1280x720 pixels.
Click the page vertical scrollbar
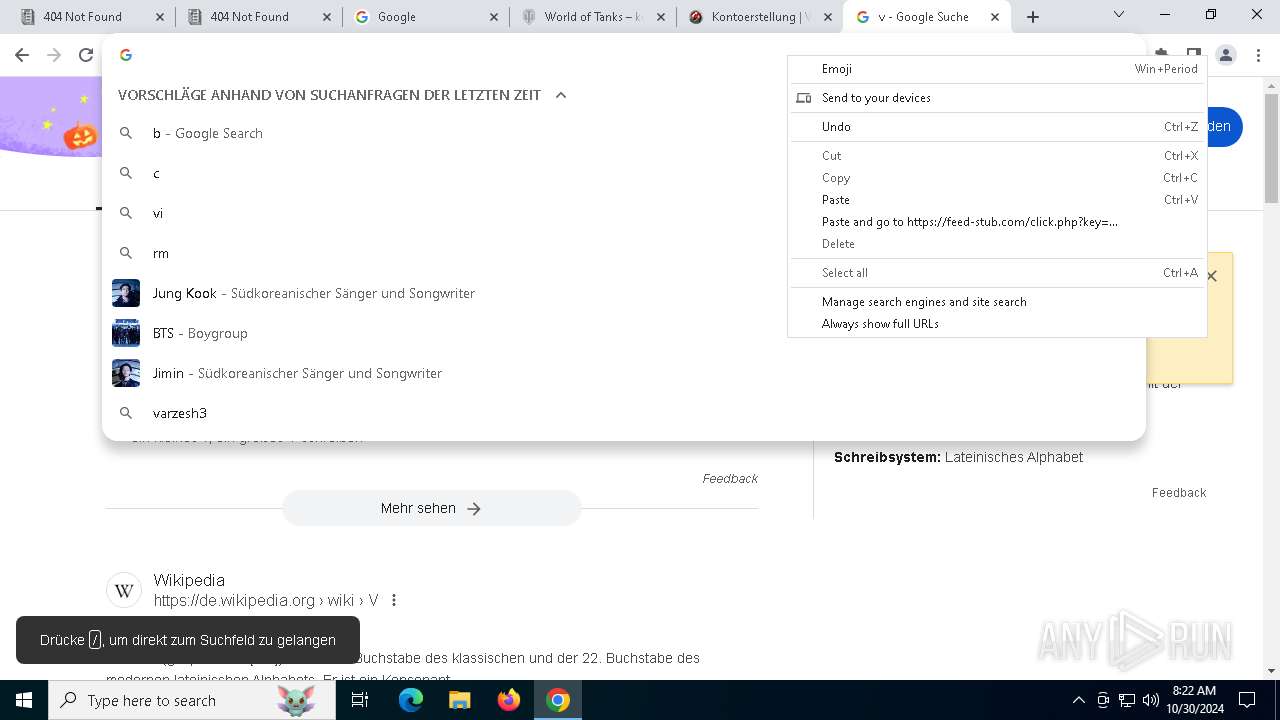(x=1271, y=148)
